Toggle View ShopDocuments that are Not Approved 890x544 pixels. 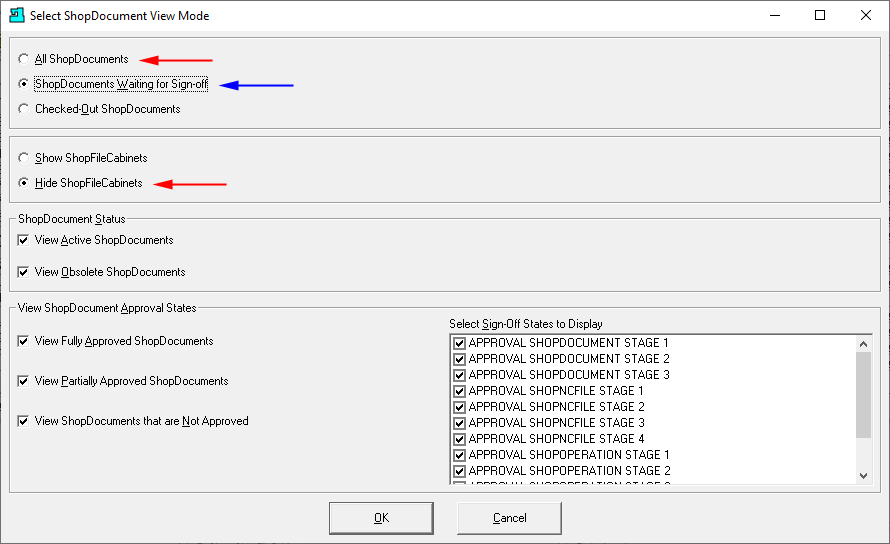(23, 421)
